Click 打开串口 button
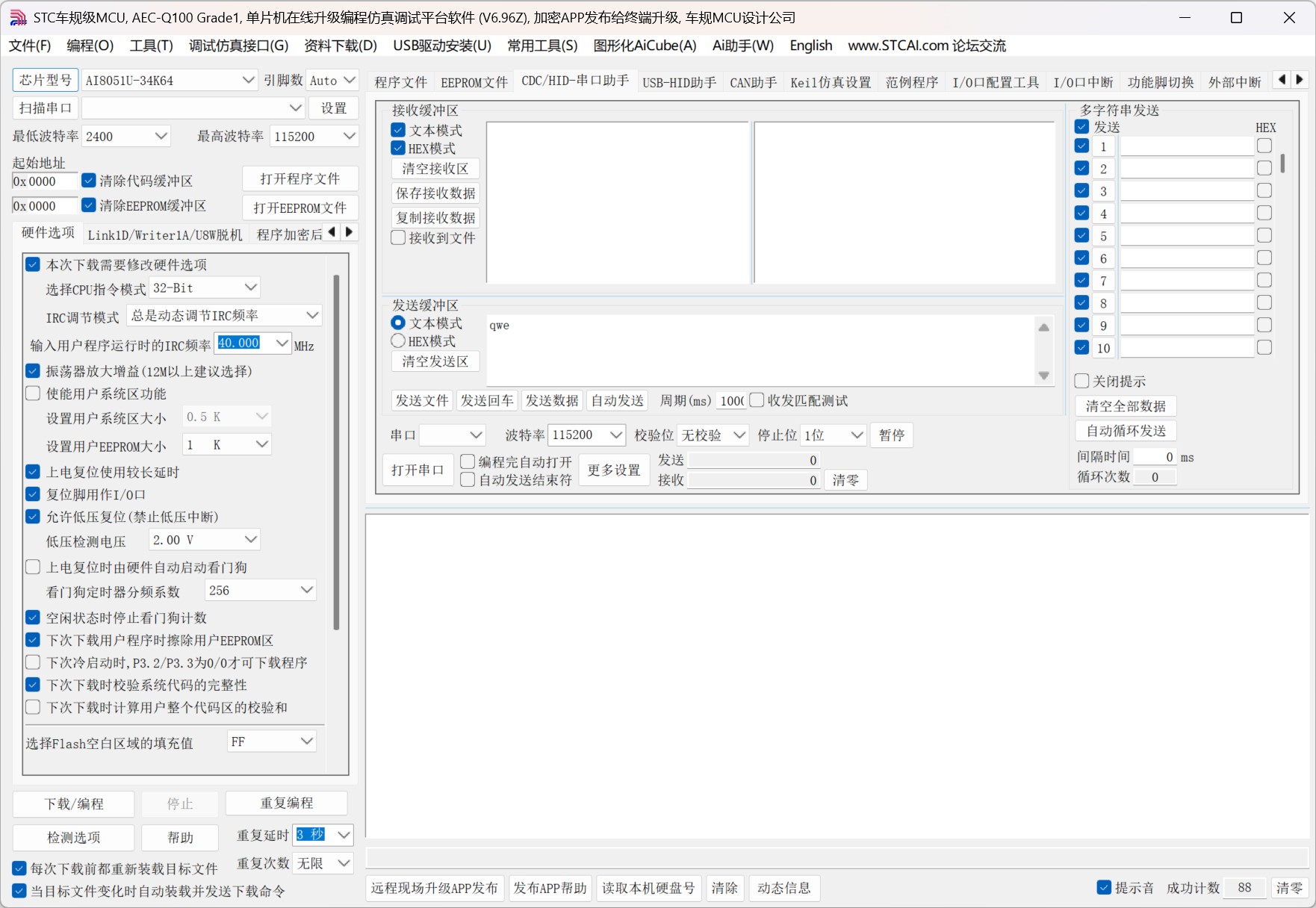 [418, 470]
